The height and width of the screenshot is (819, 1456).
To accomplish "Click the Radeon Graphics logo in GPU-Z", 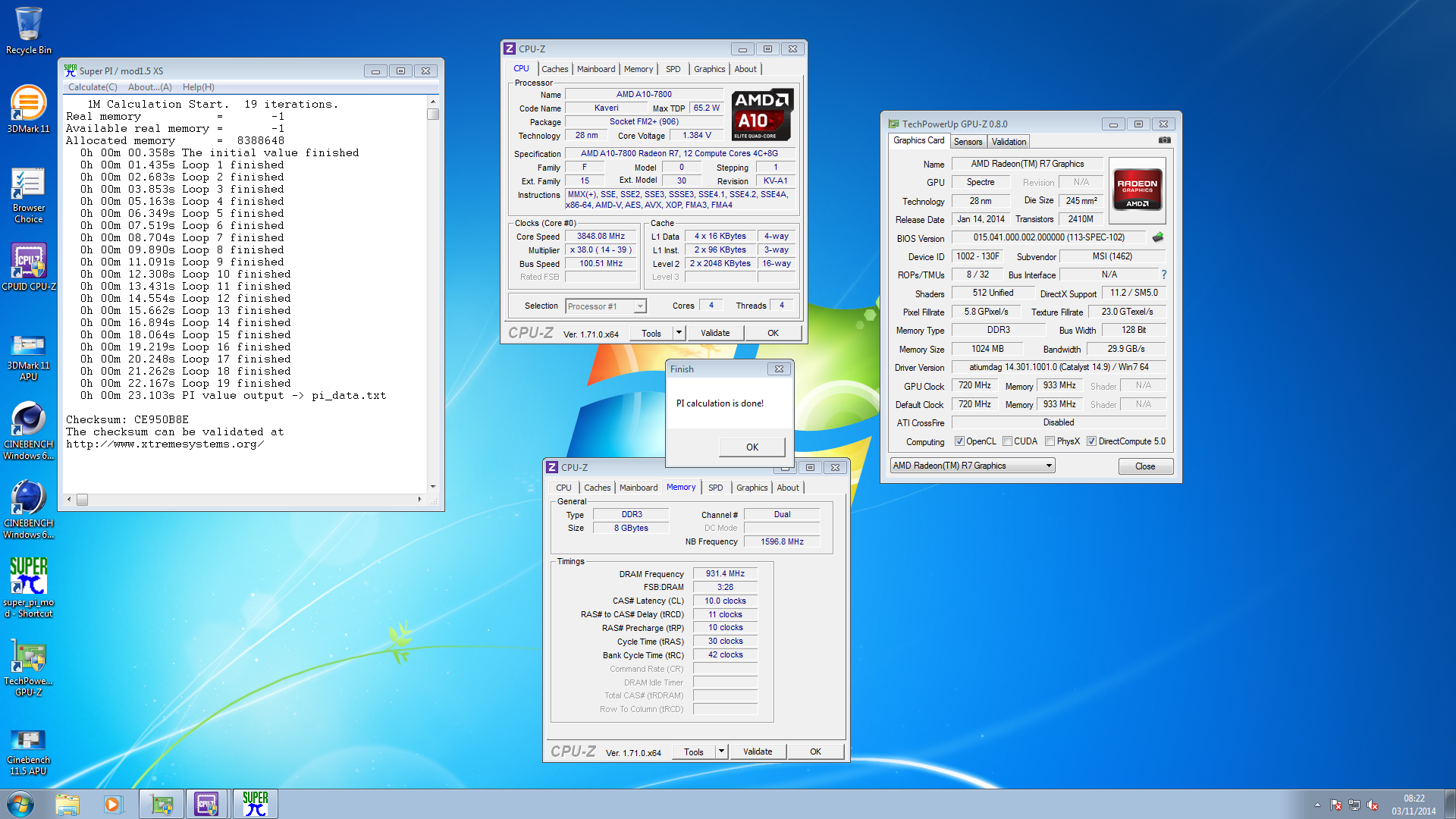I will 1137,190.
